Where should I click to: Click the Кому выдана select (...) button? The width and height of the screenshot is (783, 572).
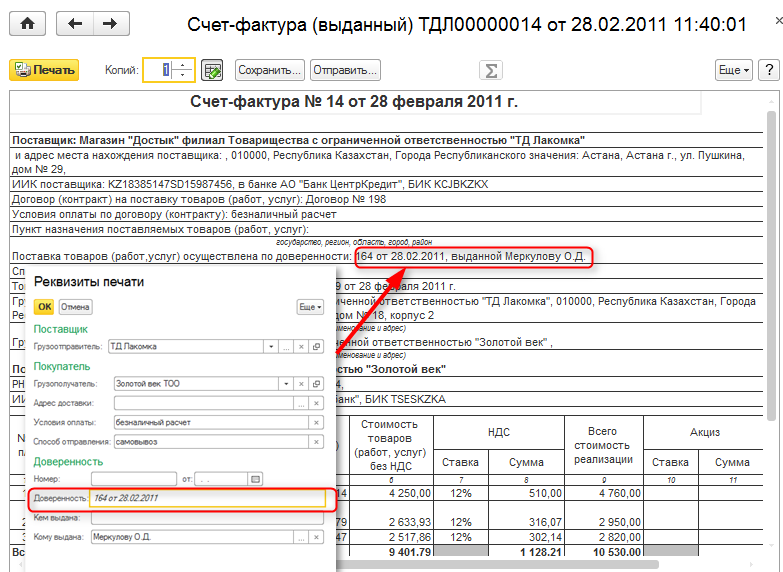(x=301, y=538)
